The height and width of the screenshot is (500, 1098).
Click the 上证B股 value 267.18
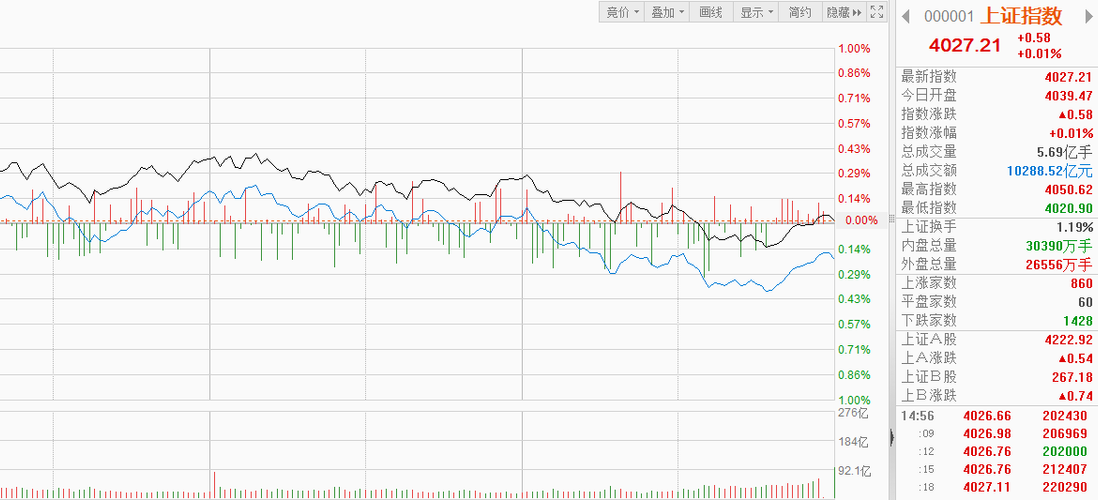pyautogui.click(x=1072, y=377)
